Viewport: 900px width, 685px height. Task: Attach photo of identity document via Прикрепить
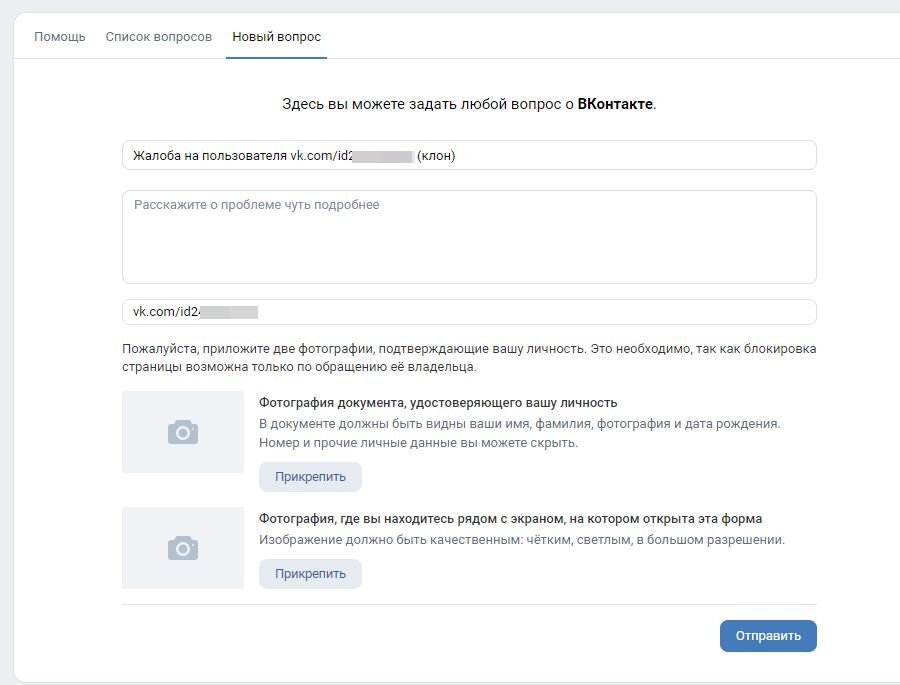[310, 477]
